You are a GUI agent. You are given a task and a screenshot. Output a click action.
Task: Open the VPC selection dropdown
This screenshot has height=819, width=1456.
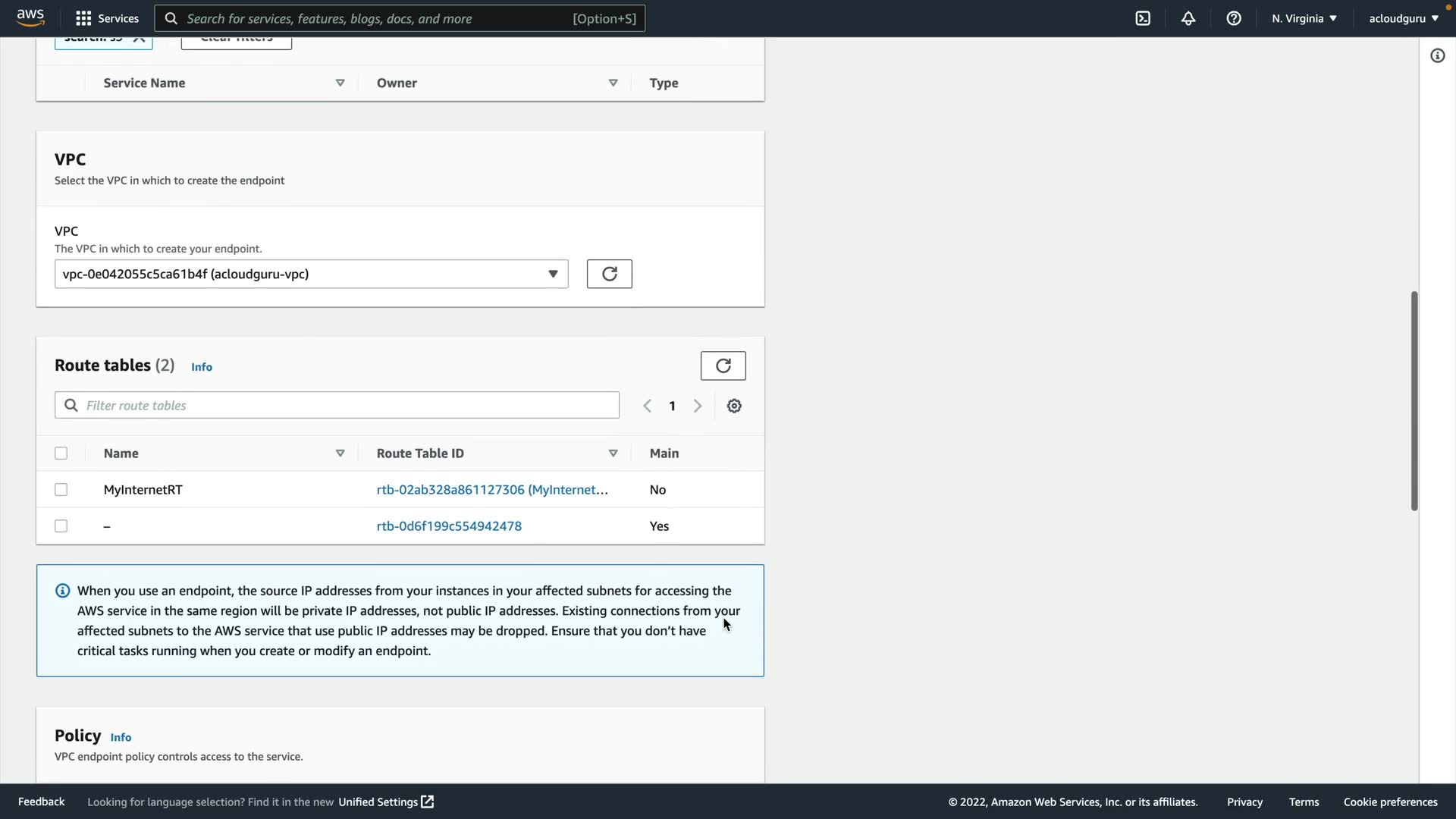click(311, 274)
